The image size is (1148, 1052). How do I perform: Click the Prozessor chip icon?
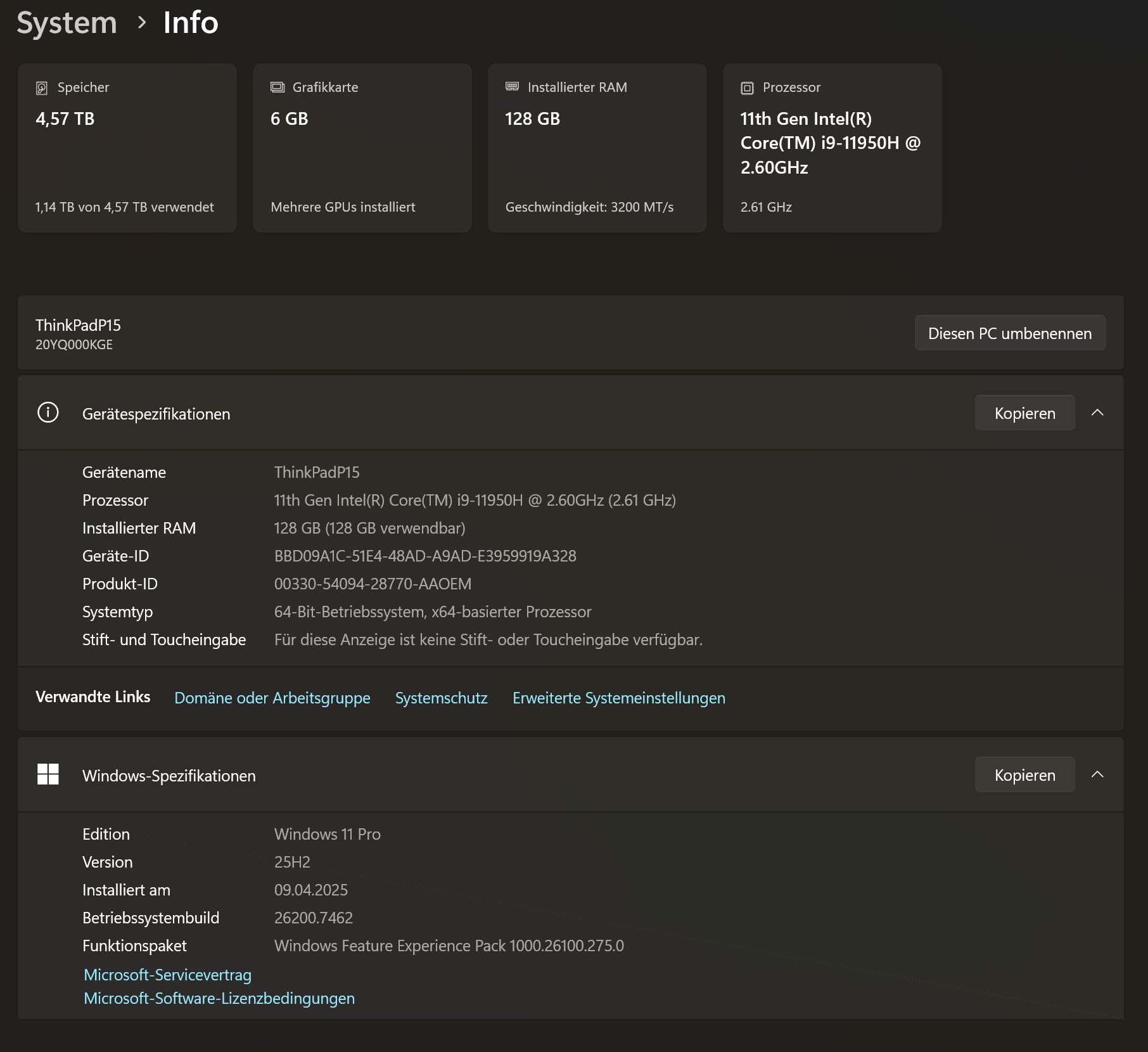tap(748, 88)
